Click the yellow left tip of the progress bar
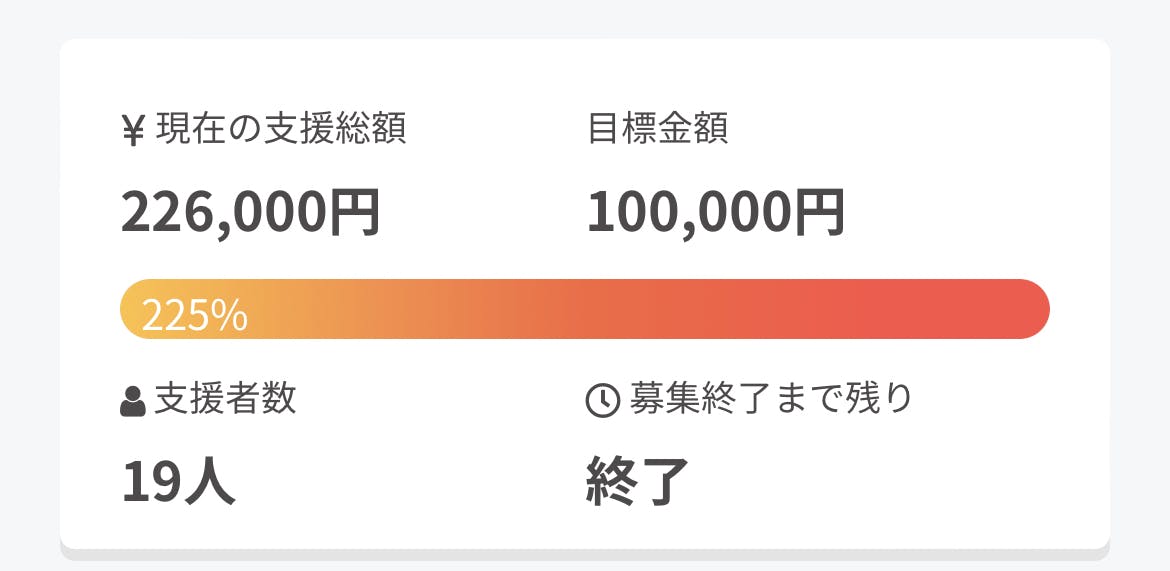Screen dimensions: 1170x571 tap(130, 309)
